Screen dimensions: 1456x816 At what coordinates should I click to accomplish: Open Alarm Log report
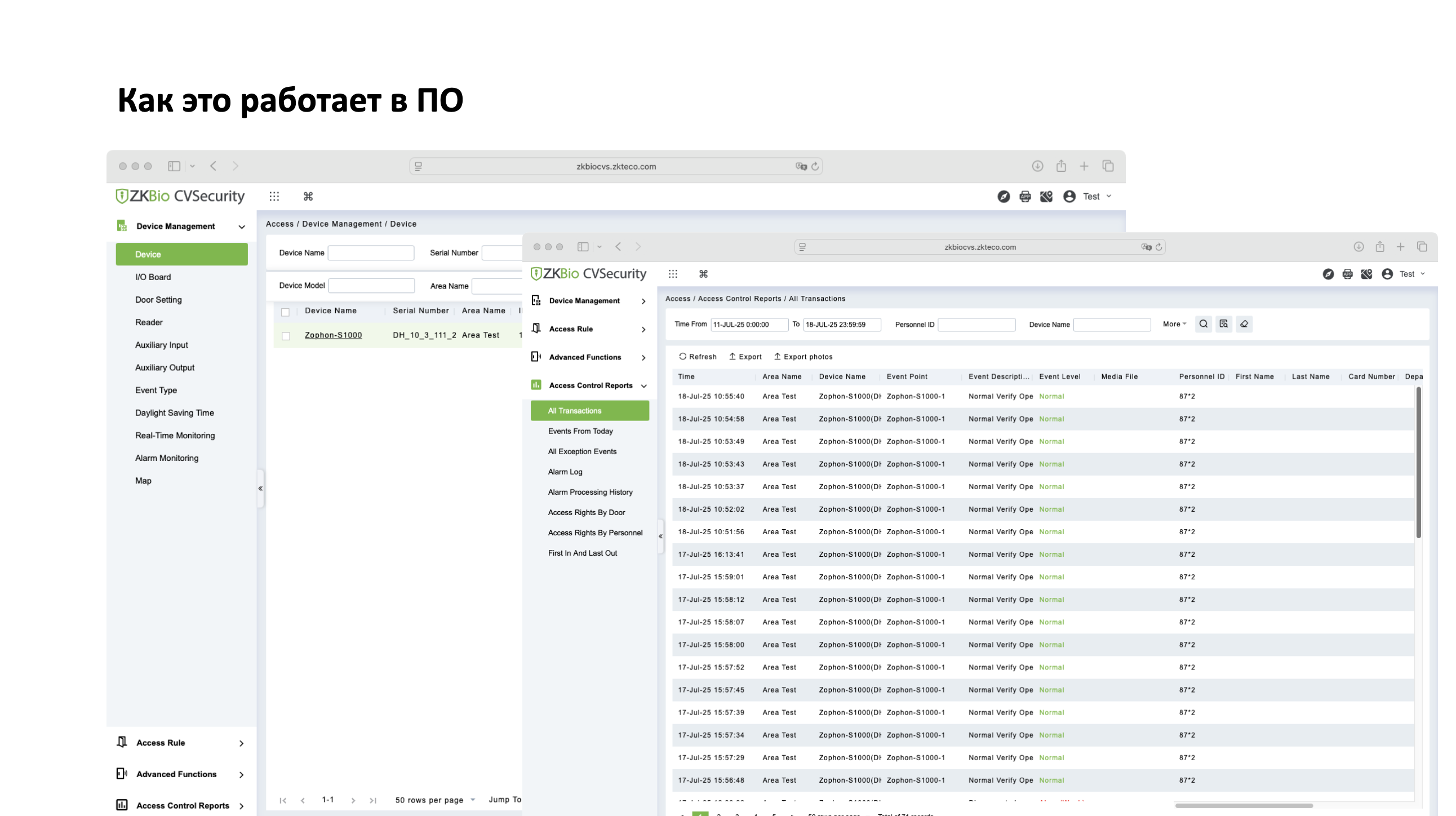[565, 472]
